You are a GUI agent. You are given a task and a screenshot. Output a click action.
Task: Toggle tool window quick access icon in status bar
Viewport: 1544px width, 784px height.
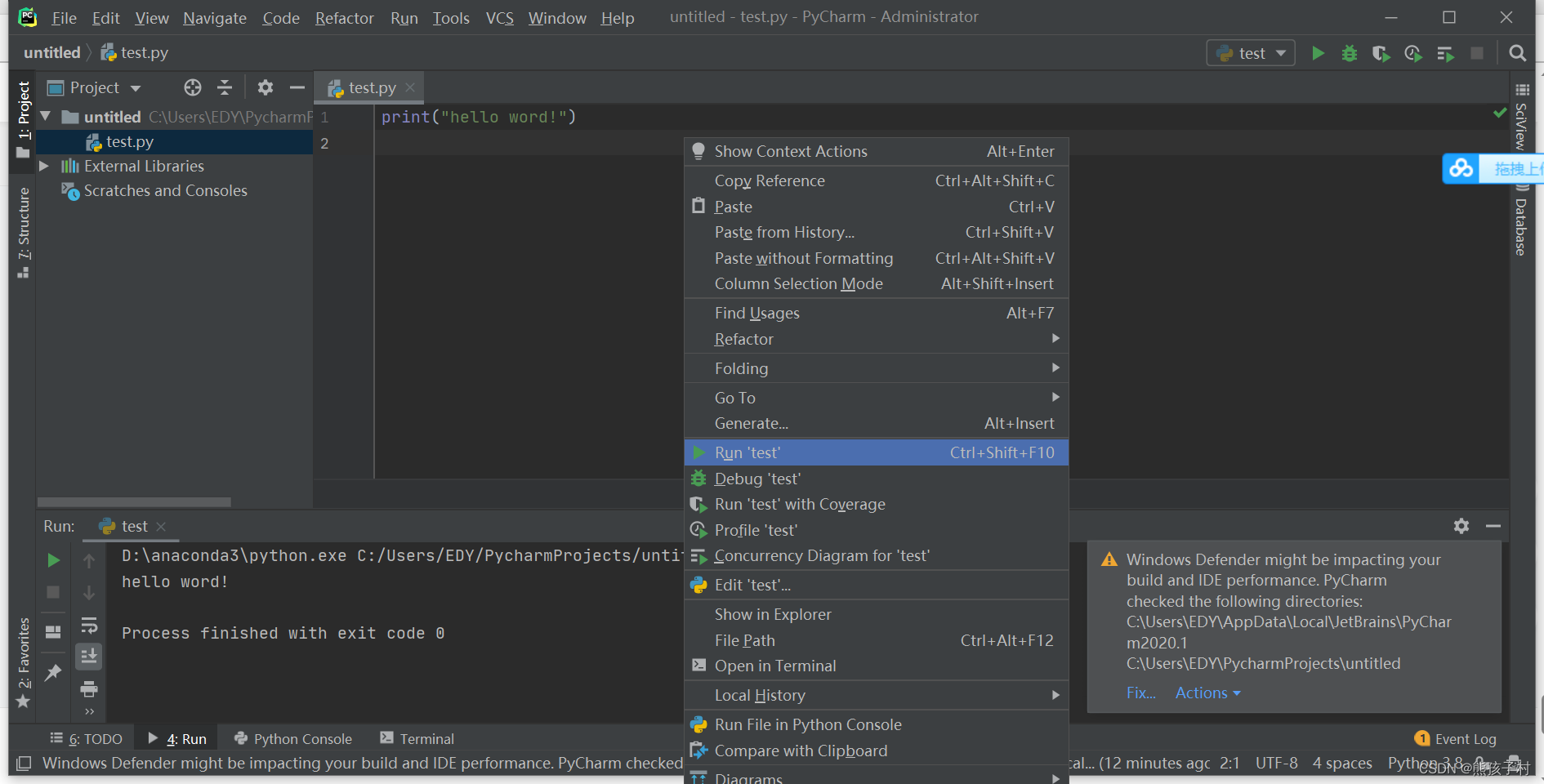click(x=24, y=764)
